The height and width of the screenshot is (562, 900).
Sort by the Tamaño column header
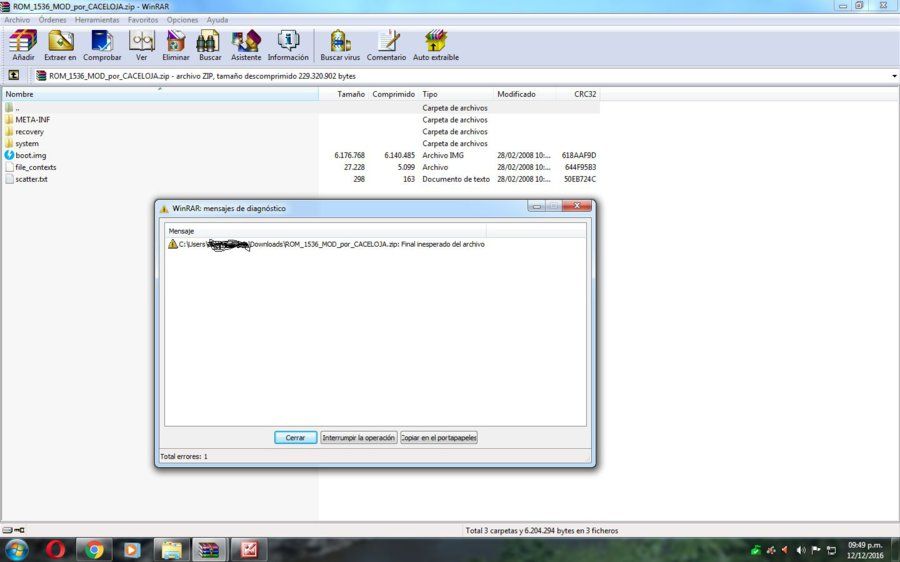(343, 94)
